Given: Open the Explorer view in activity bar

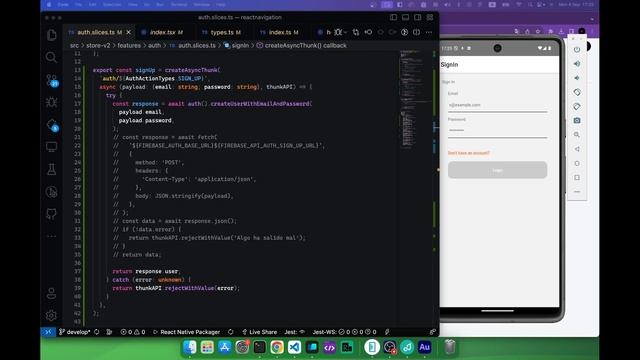Looking at the screenshot, I should click(51, 35).
